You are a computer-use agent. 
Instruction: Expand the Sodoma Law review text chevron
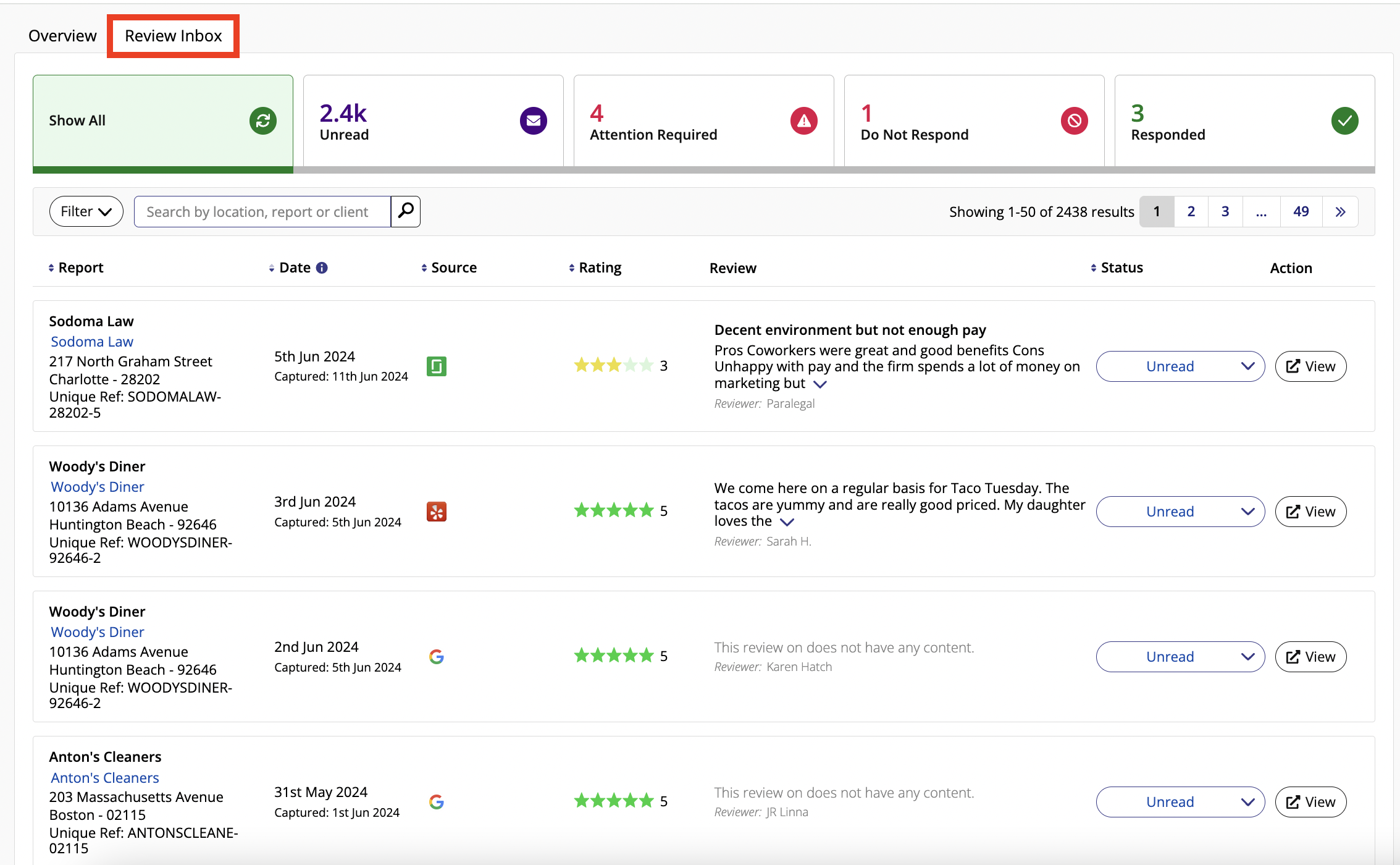click(820, 384)
